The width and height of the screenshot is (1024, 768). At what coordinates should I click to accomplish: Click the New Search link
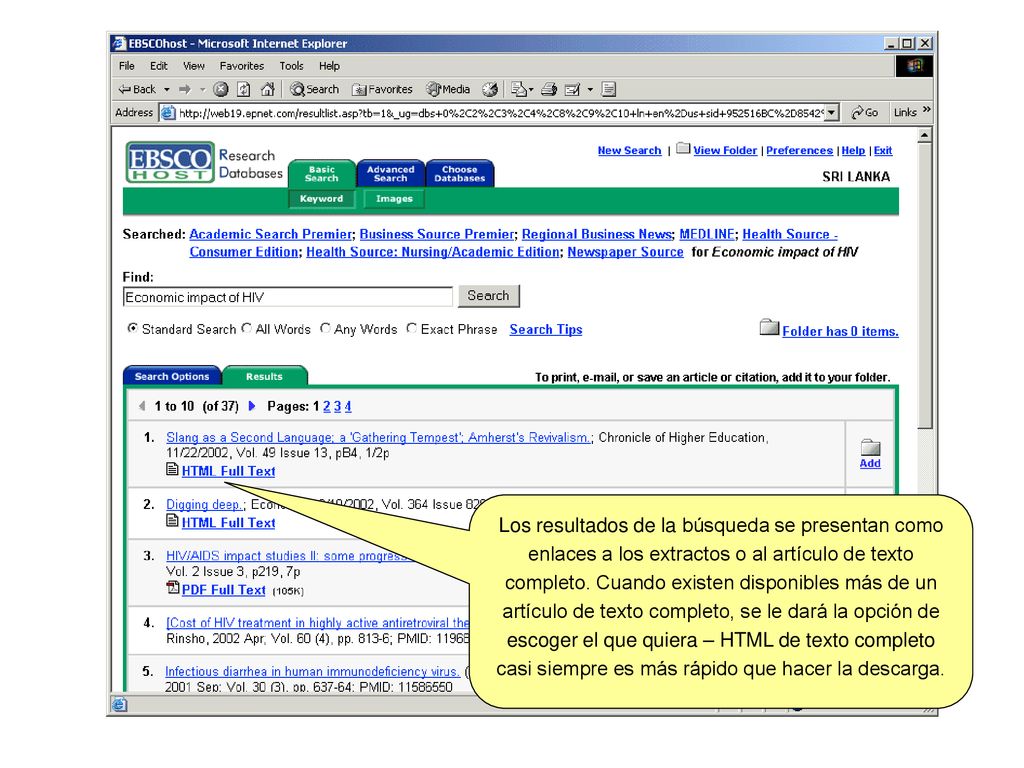[630, 150]
